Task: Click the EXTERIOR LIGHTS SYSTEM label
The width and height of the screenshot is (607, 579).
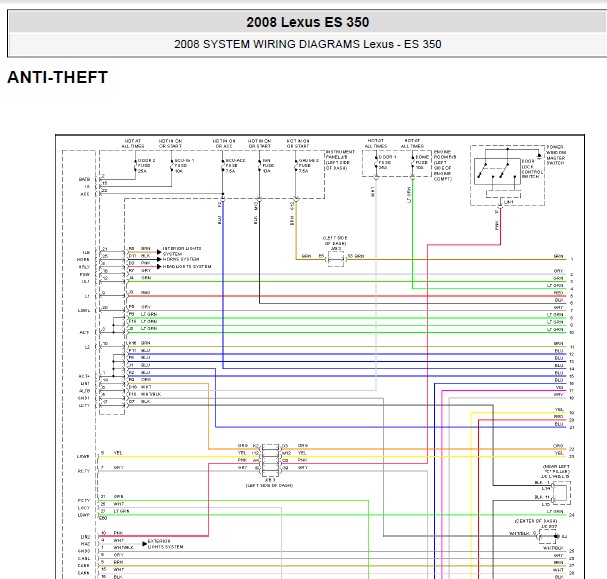Action: 165,544
